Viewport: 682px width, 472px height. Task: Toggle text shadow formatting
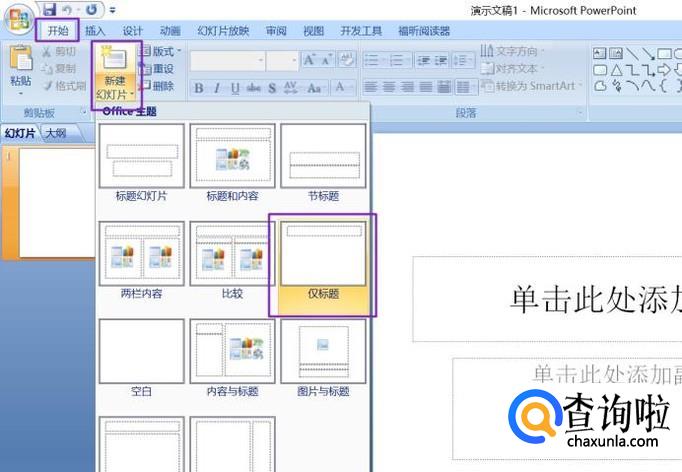pyautogui.click(x=272, y=88)
